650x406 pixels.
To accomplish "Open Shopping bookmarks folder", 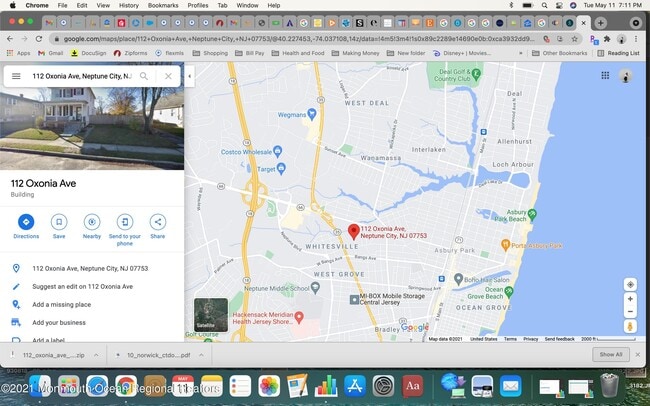I will pyautogui.click(x=211, y=53).
